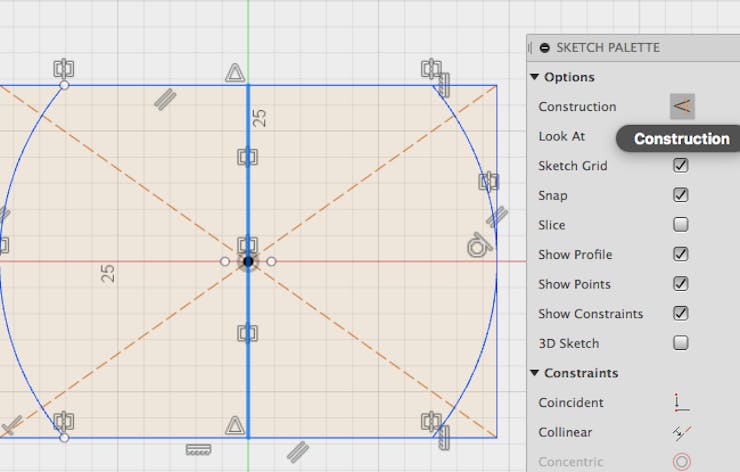
Task: Click the Look At label
Action: (x=562, y=136)
